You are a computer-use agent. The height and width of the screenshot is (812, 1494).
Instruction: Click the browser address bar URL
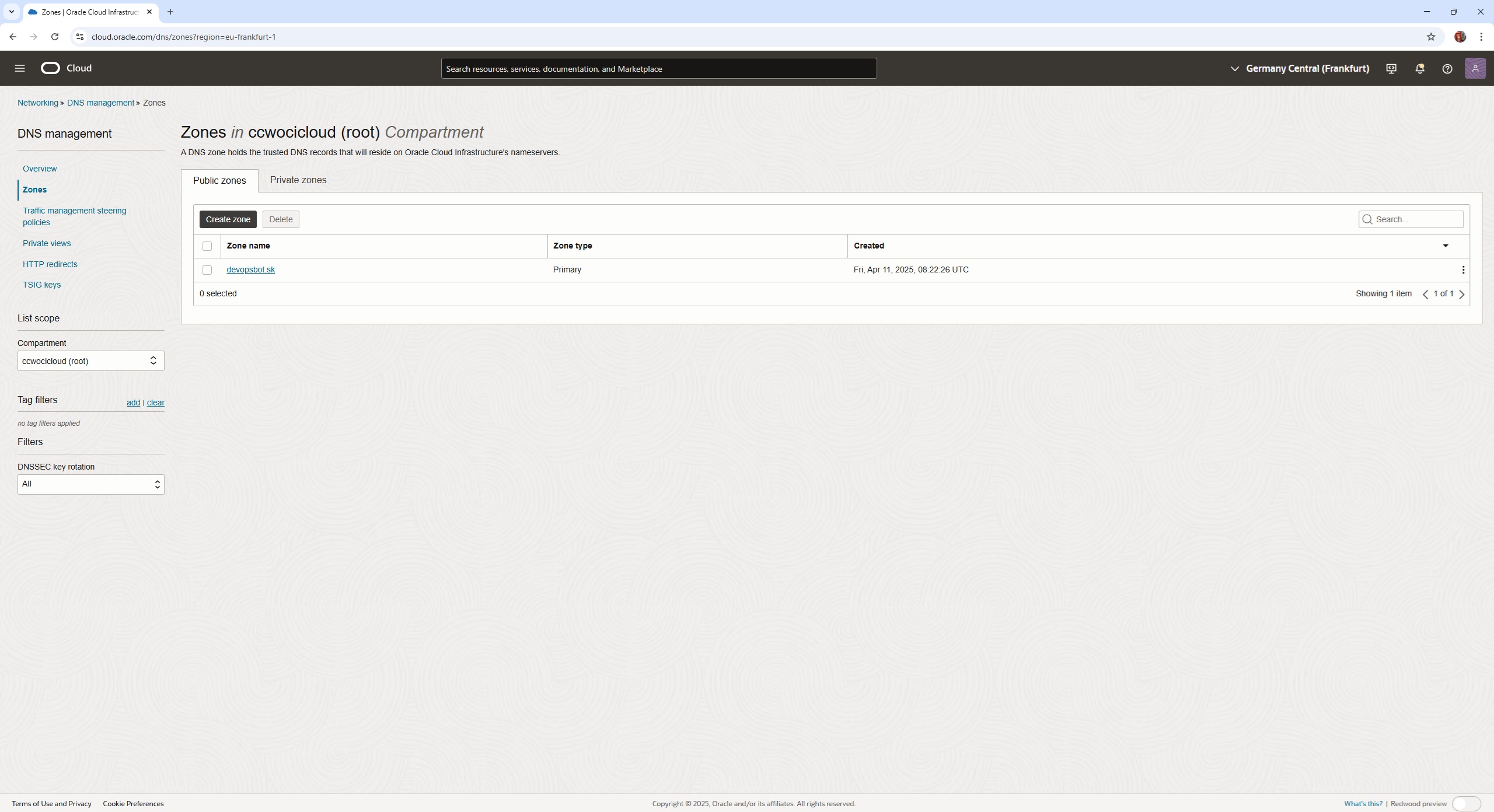click(x=183, y=37)
